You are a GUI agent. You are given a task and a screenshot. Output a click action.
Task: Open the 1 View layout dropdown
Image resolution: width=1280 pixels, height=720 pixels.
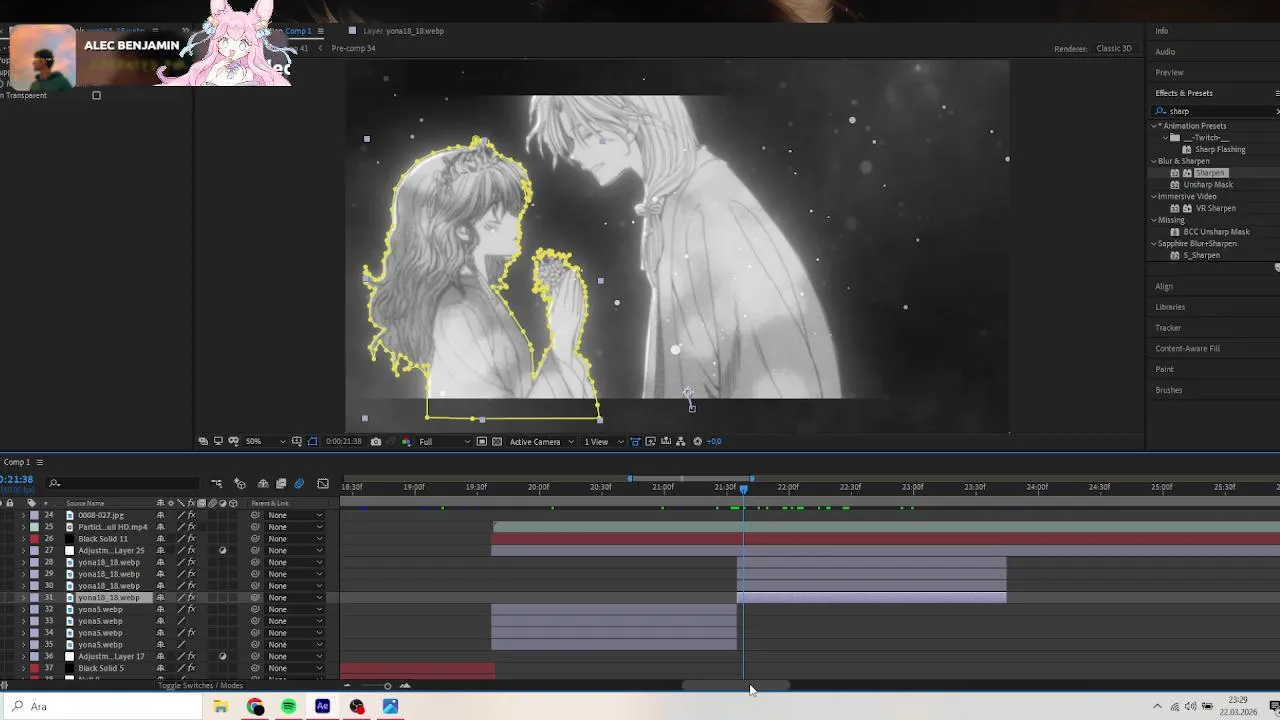pyautogui.click(x=602, y=441)
